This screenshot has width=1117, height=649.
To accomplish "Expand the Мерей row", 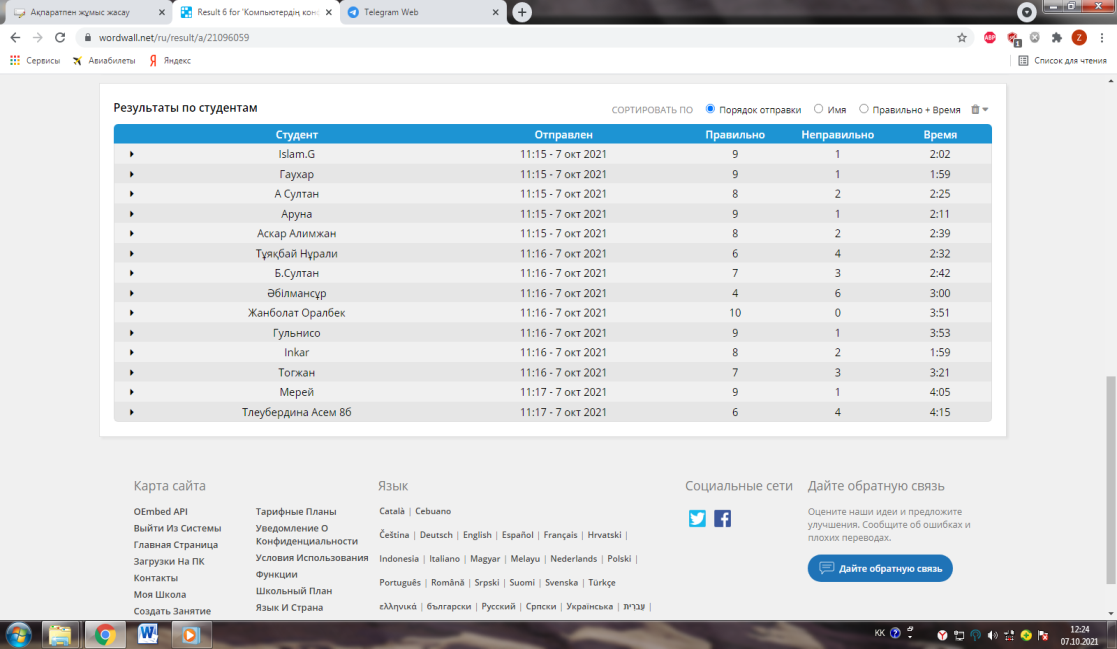I will click(x=132, y=392).
